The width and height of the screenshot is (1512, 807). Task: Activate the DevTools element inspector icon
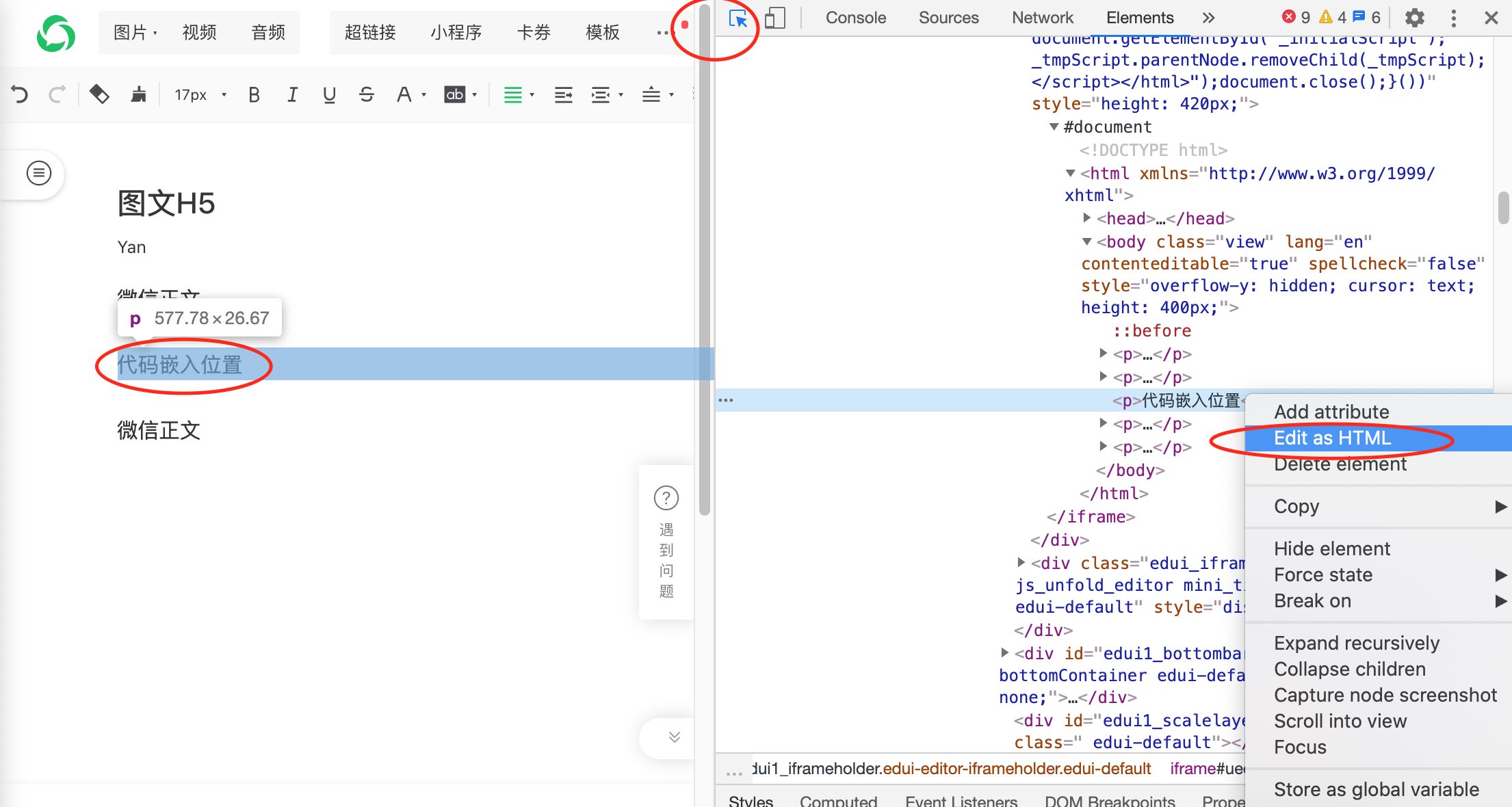738,18
